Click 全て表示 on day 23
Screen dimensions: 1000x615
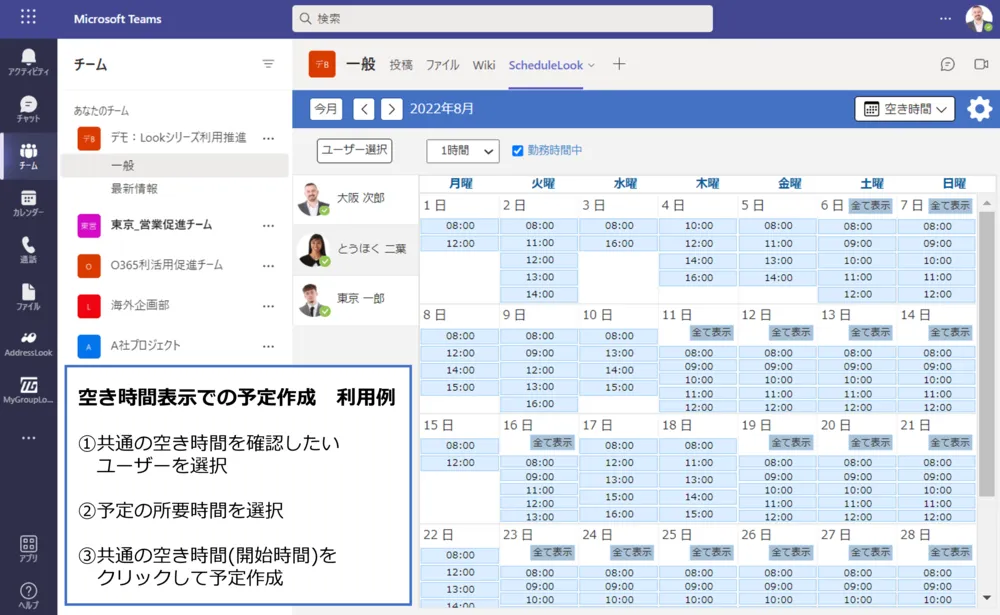[x=553, y=552]
